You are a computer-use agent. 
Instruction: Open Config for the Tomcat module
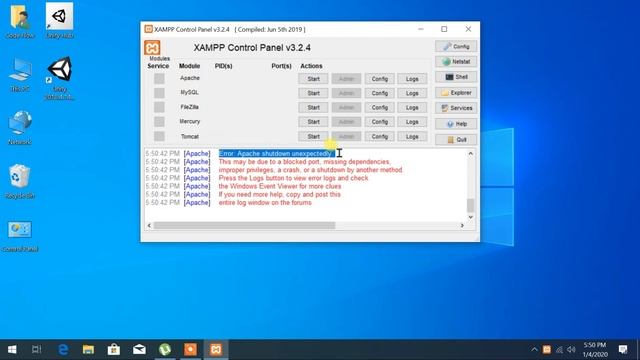point(380,136)
